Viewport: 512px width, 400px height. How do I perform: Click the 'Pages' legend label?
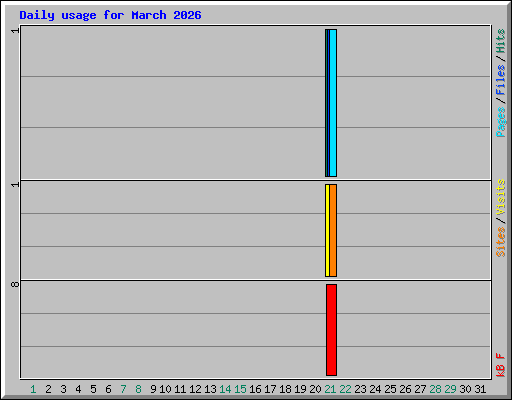coord(501,122)
